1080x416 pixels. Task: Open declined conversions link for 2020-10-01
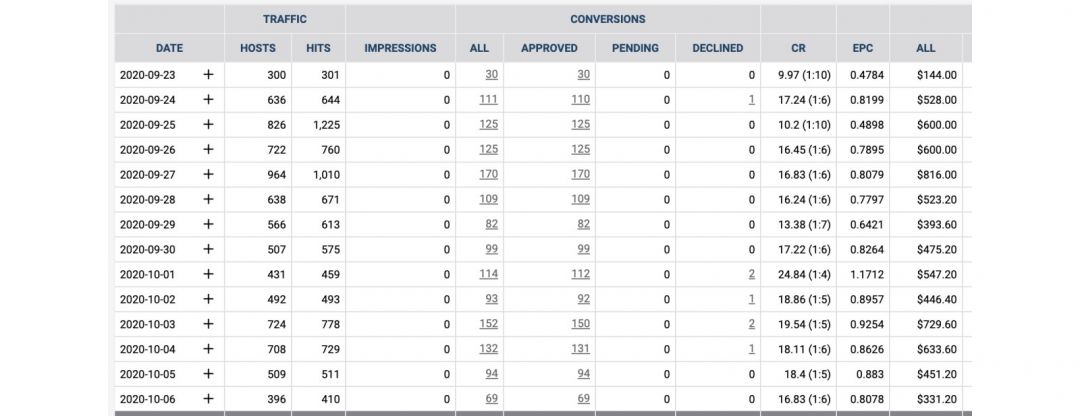pos(751,274)
